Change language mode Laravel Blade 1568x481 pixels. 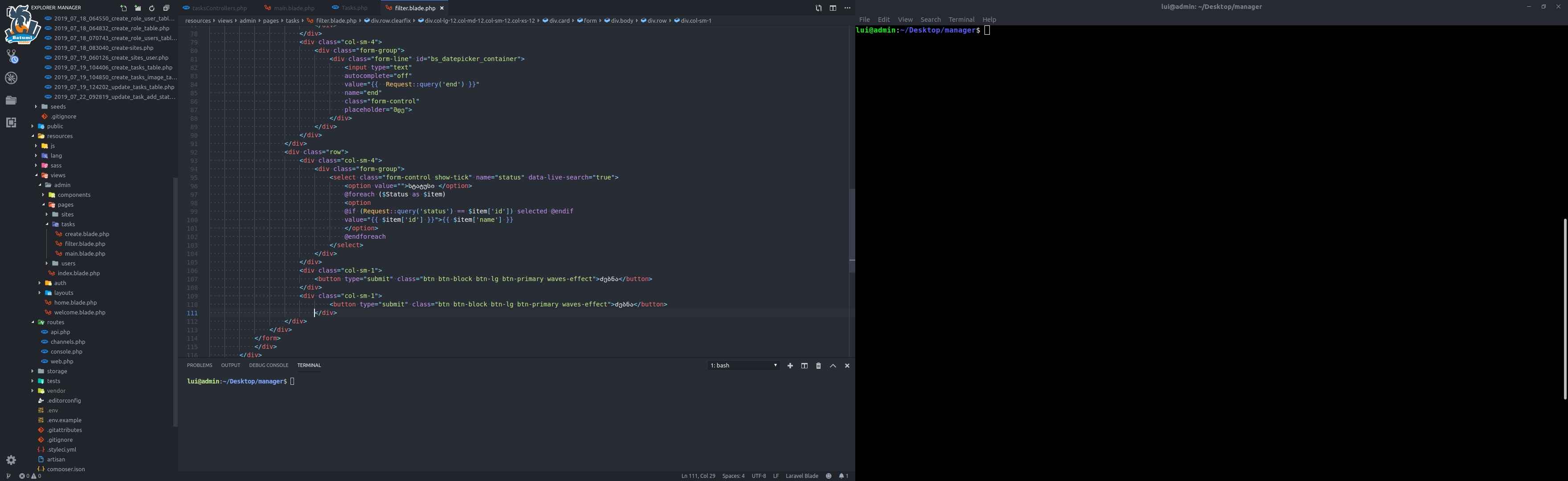pyautogui.click(x=802, y=476)
